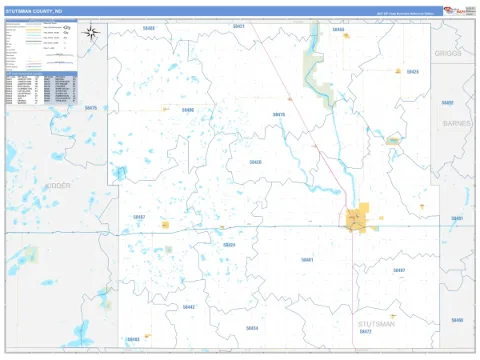Click the large orange city area on the map
Screen dimensions: 480x360
pos(357,218)
